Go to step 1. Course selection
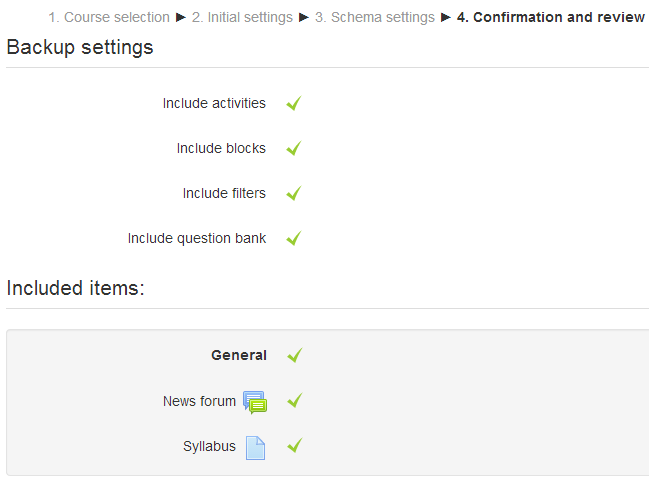 click(109, 17)
